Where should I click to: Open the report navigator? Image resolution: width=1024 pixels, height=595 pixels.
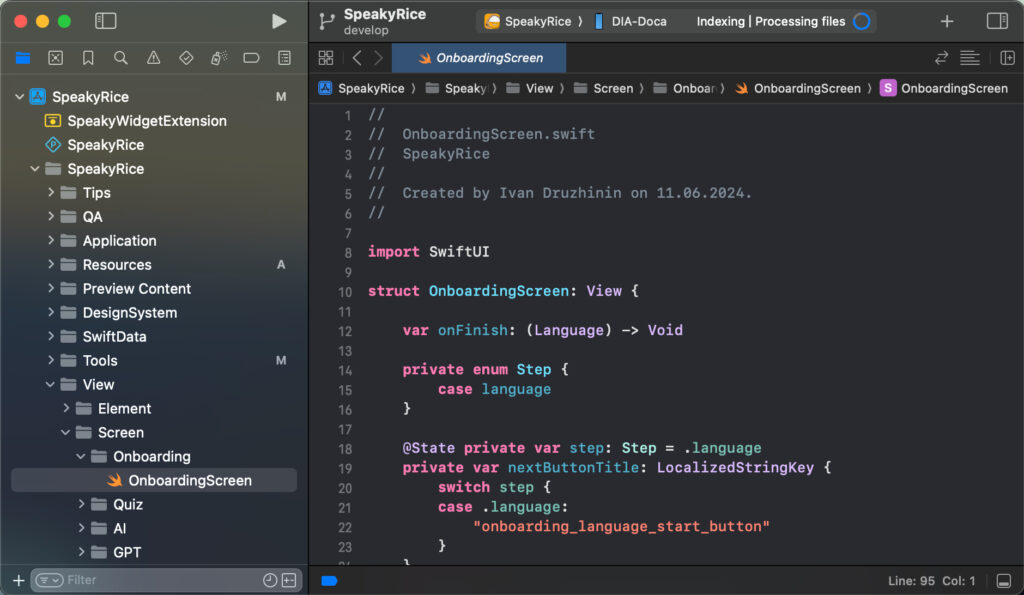pos(284,58)
